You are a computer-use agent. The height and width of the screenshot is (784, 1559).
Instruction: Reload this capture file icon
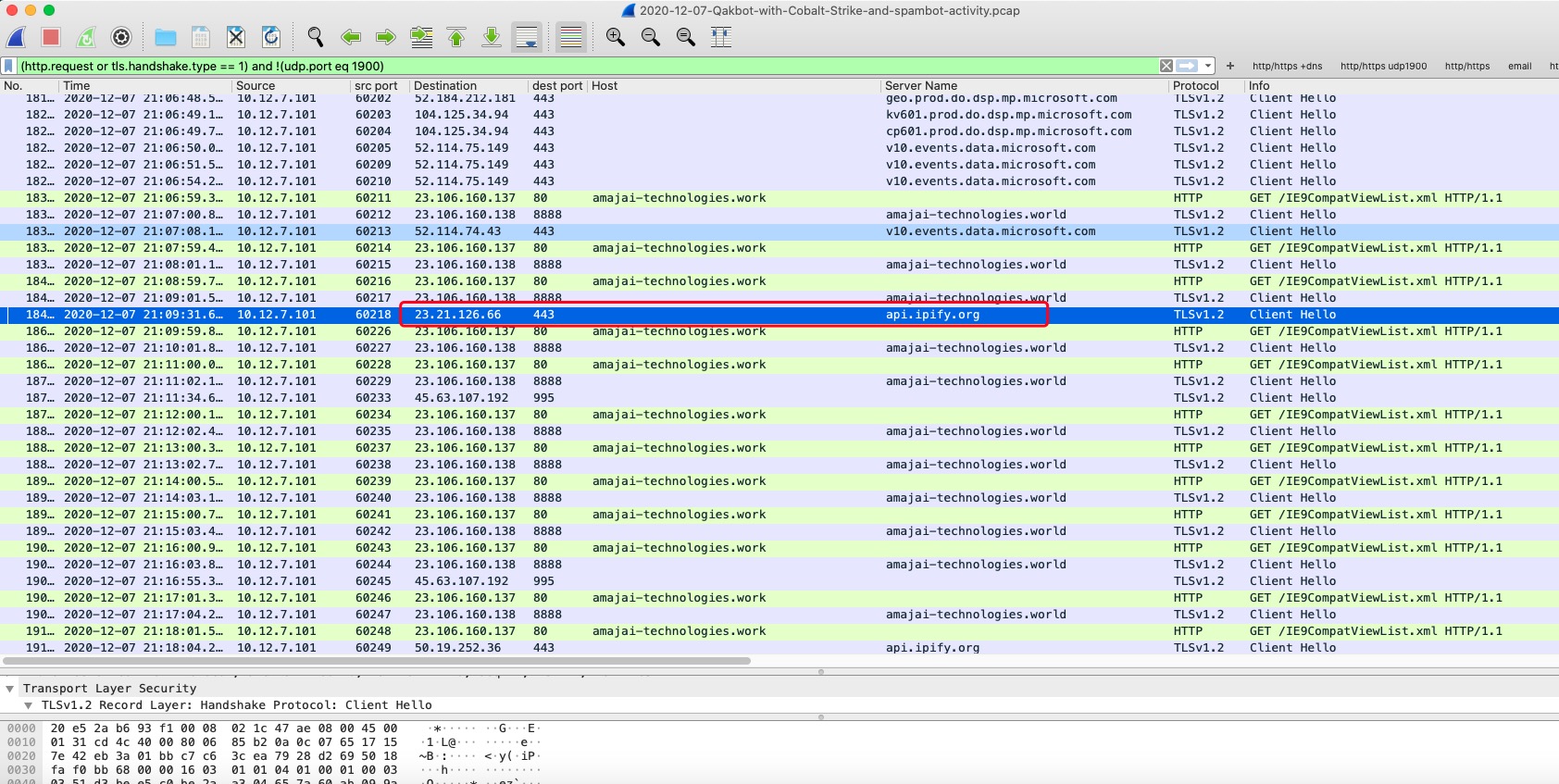point(271,37)
